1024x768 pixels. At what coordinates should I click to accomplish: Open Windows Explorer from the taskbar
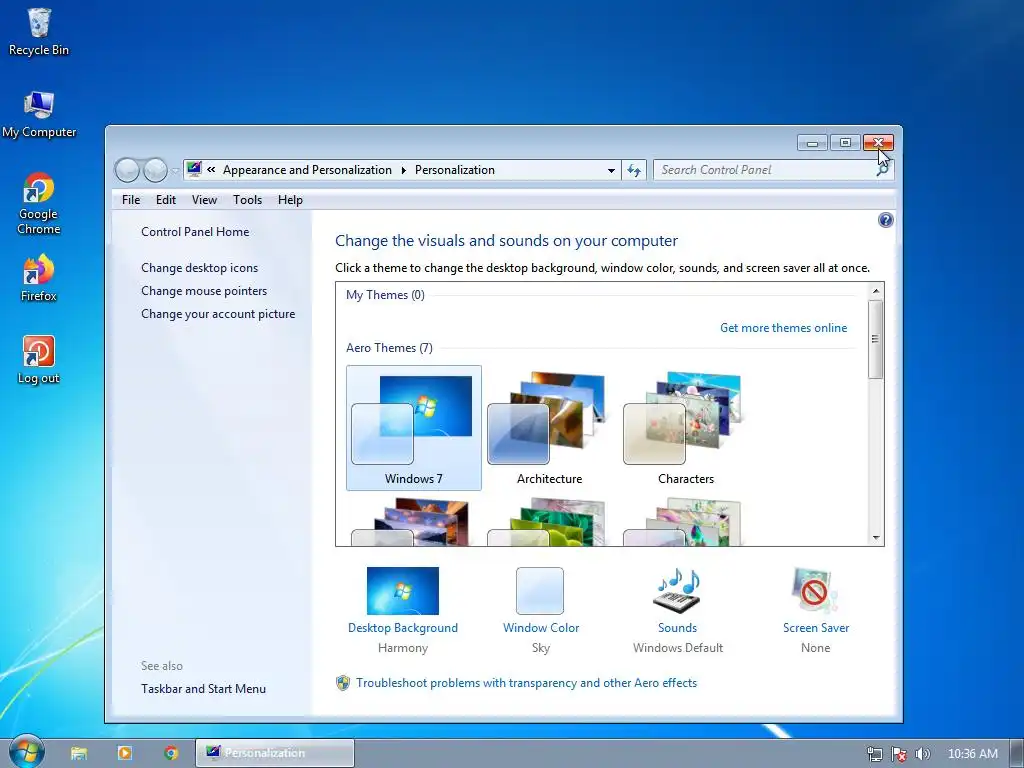[x=79, y=753]
